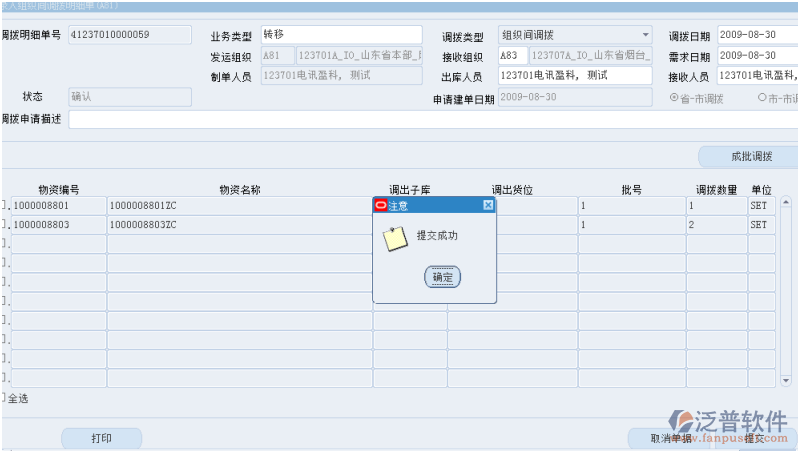
Task: Click the 成批调拨 button
Action: [750, 157]
